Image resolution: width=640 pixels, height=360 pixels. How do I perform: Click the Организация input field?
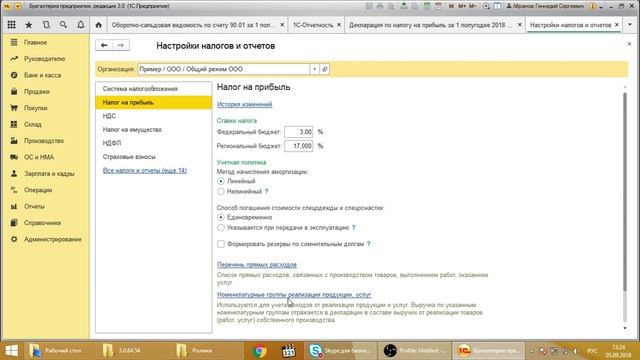[224, 69]
